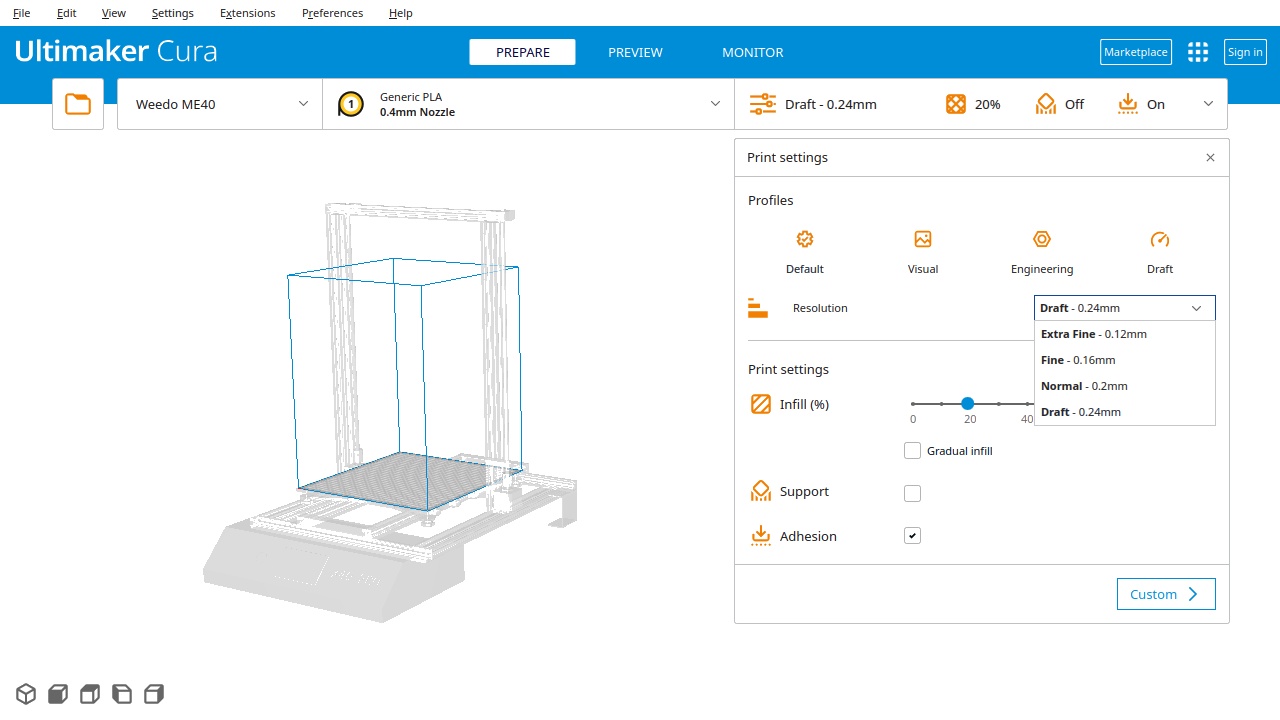The width and height of the screenshot is (1280, 720).
Task: Switch to top view cube
Action: pyautogui.click(x=90, y=694)
